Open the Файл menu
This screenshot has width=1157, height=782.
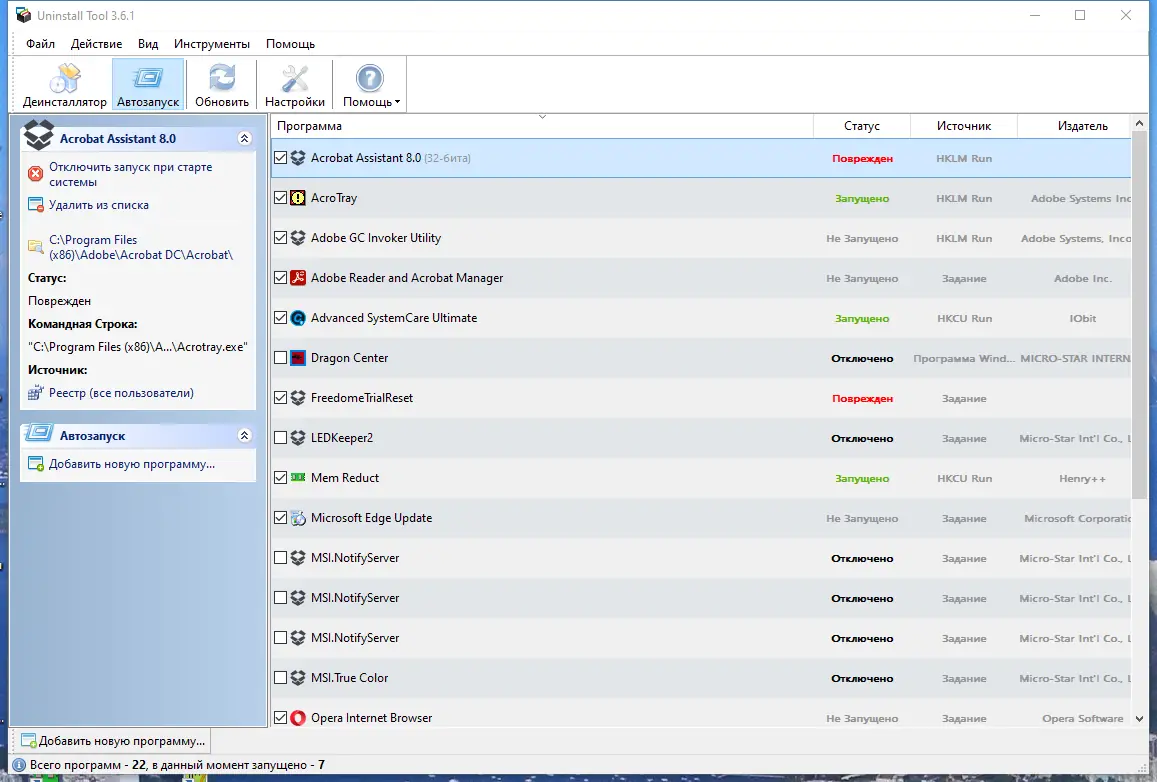(41, 44)
